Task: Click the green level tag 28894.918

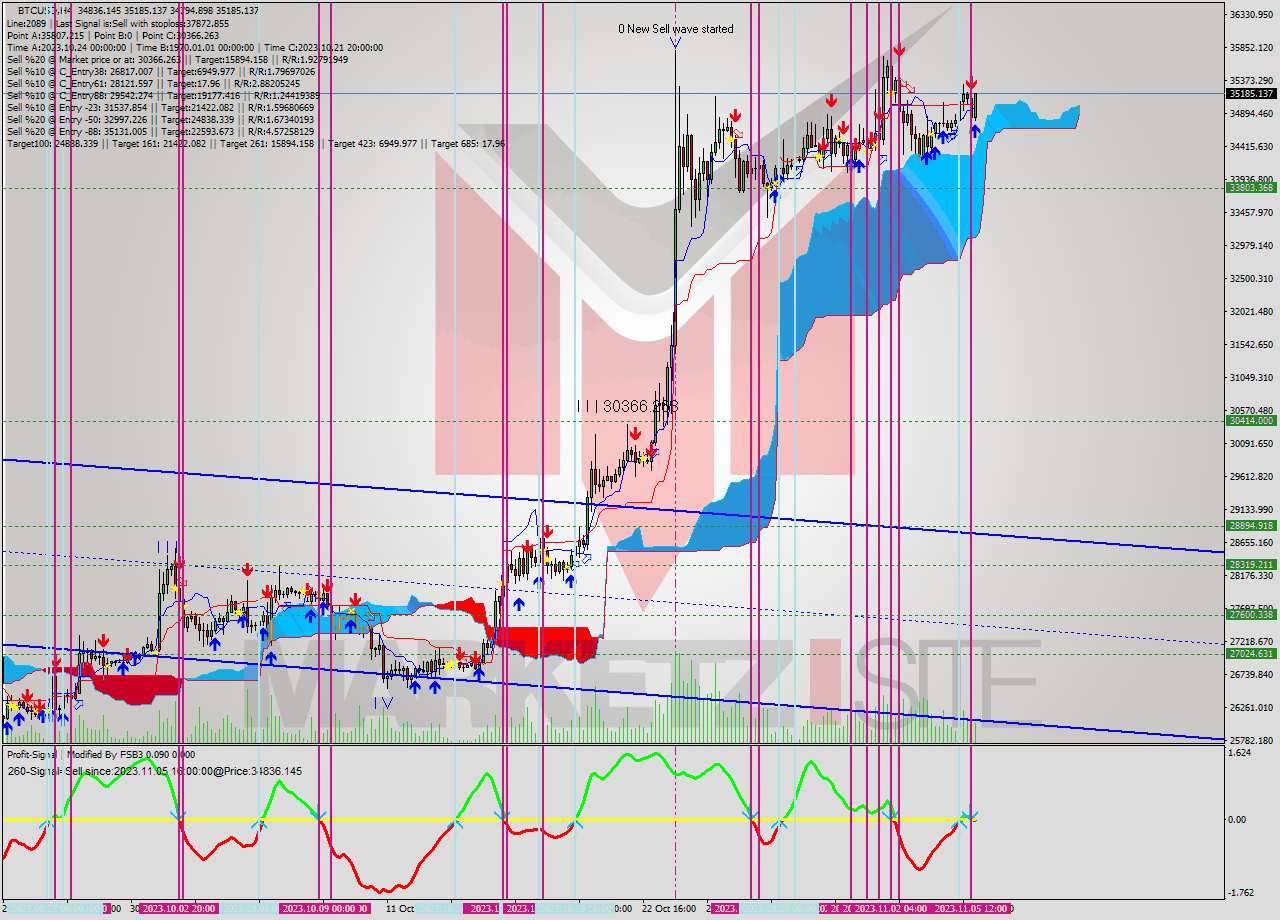Action: pos(1251,525)
